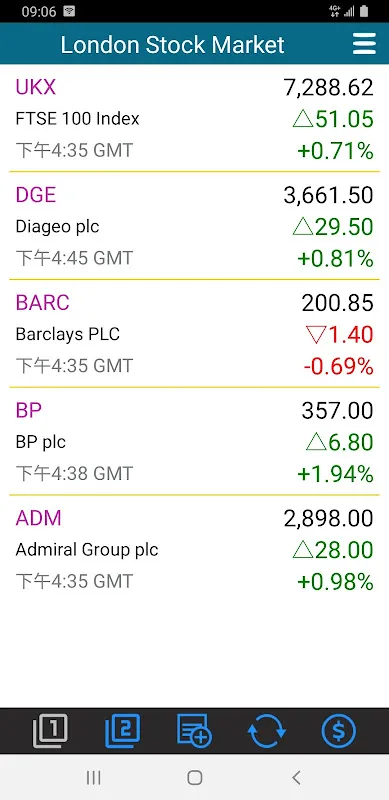Tap the ADM ticker symbol
This screenshot has width=389, height=800.
point(38,518)
